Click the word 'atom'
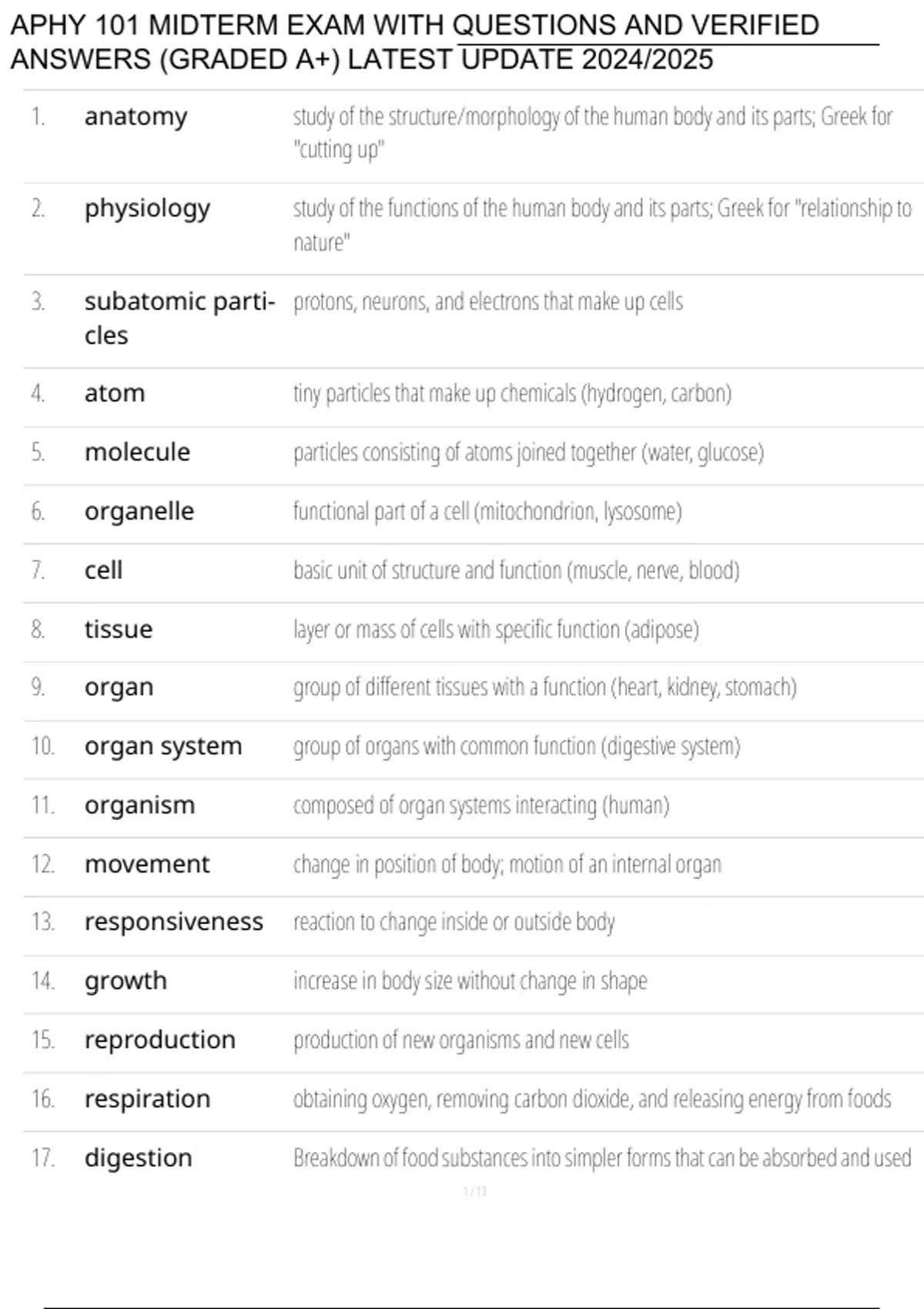924x1309 pixels. 115,393
